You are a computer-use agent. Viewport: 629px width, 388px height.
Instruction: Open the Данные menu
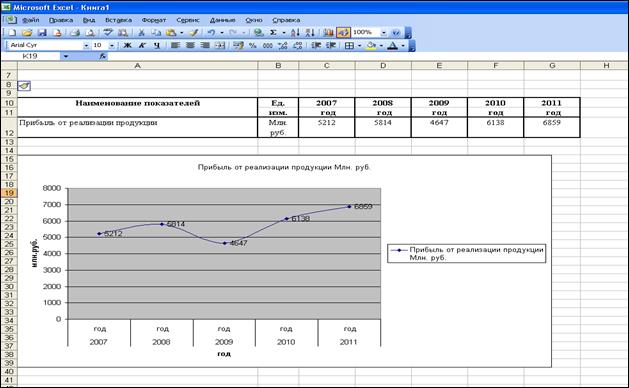(223, 20)
